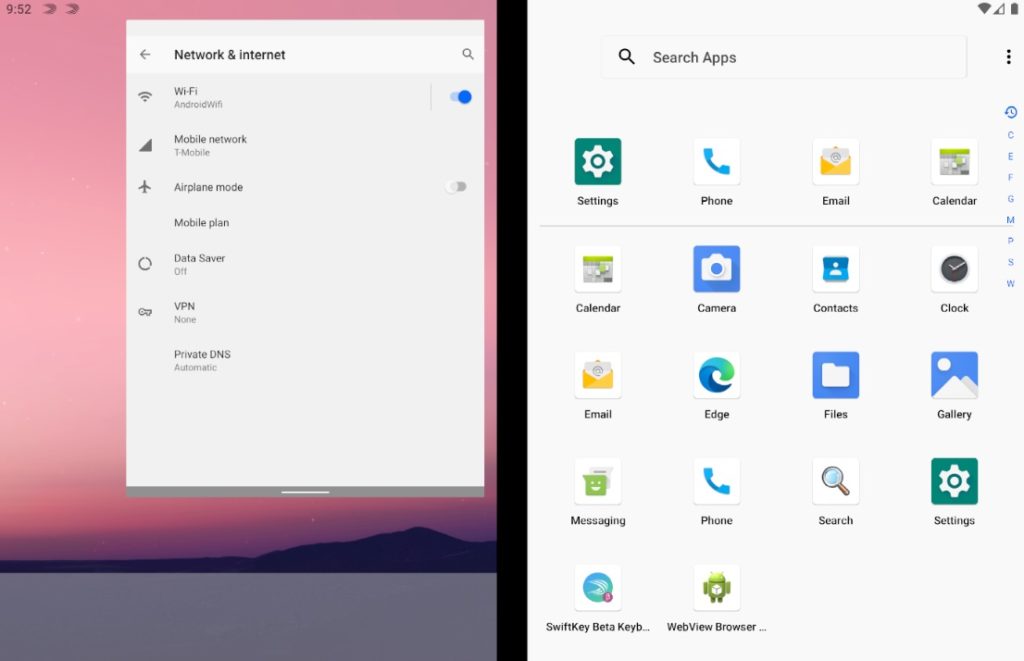Launch SwiftKey Beta Keyboard
Image resolution: width=1024 pixels, height=661 pixels.
coord(597,588)
